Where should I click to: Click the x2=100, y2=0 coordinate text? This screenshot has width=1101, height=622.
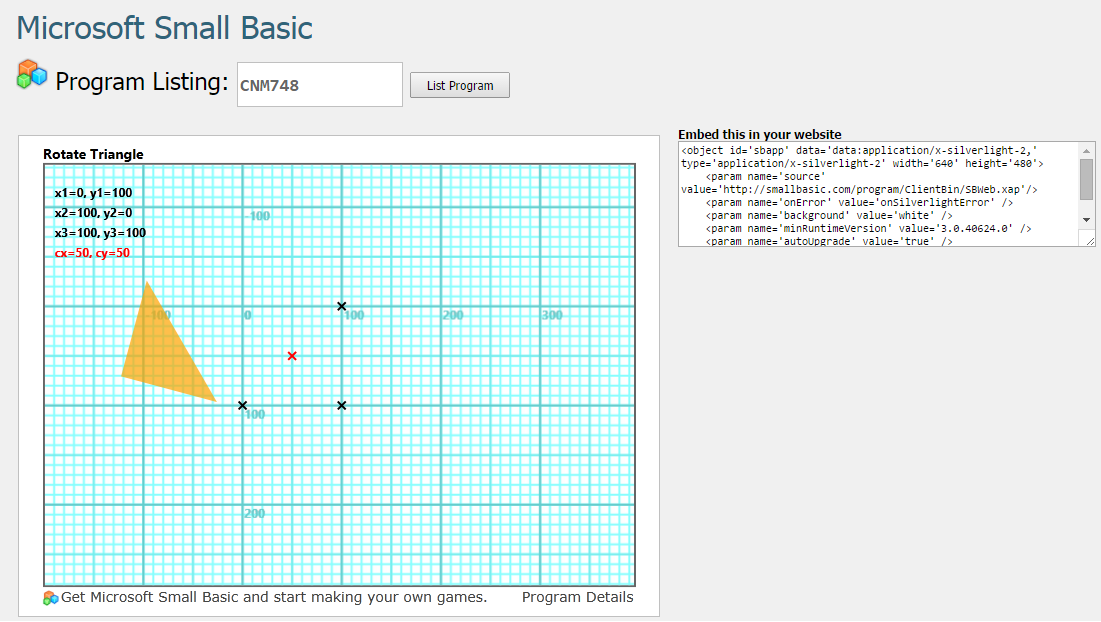click(93, 213)
